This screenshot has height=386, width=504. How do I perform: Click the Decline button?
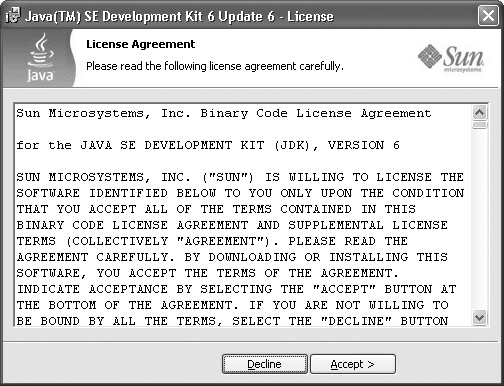(265, 364)
